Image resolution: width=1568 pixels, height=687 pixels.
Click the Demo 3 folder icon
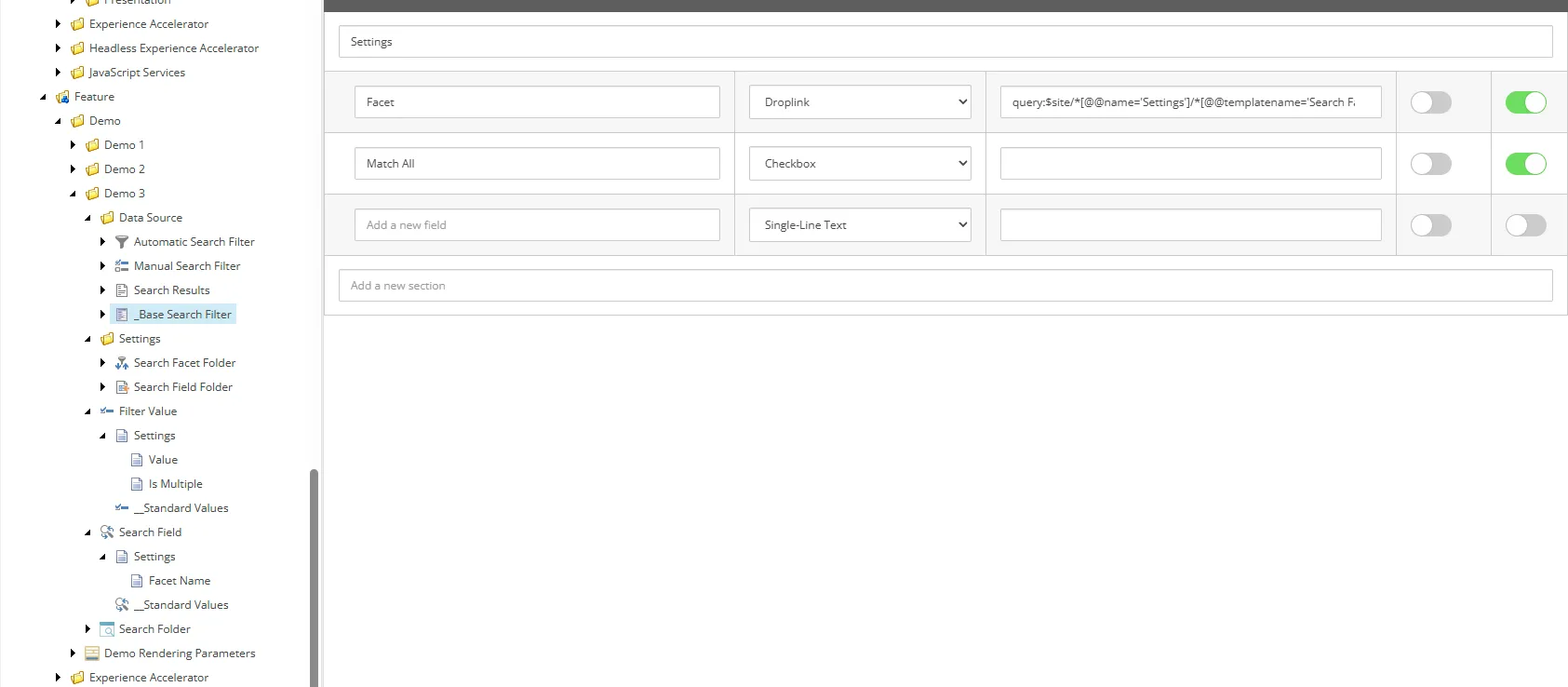point(92,194)
